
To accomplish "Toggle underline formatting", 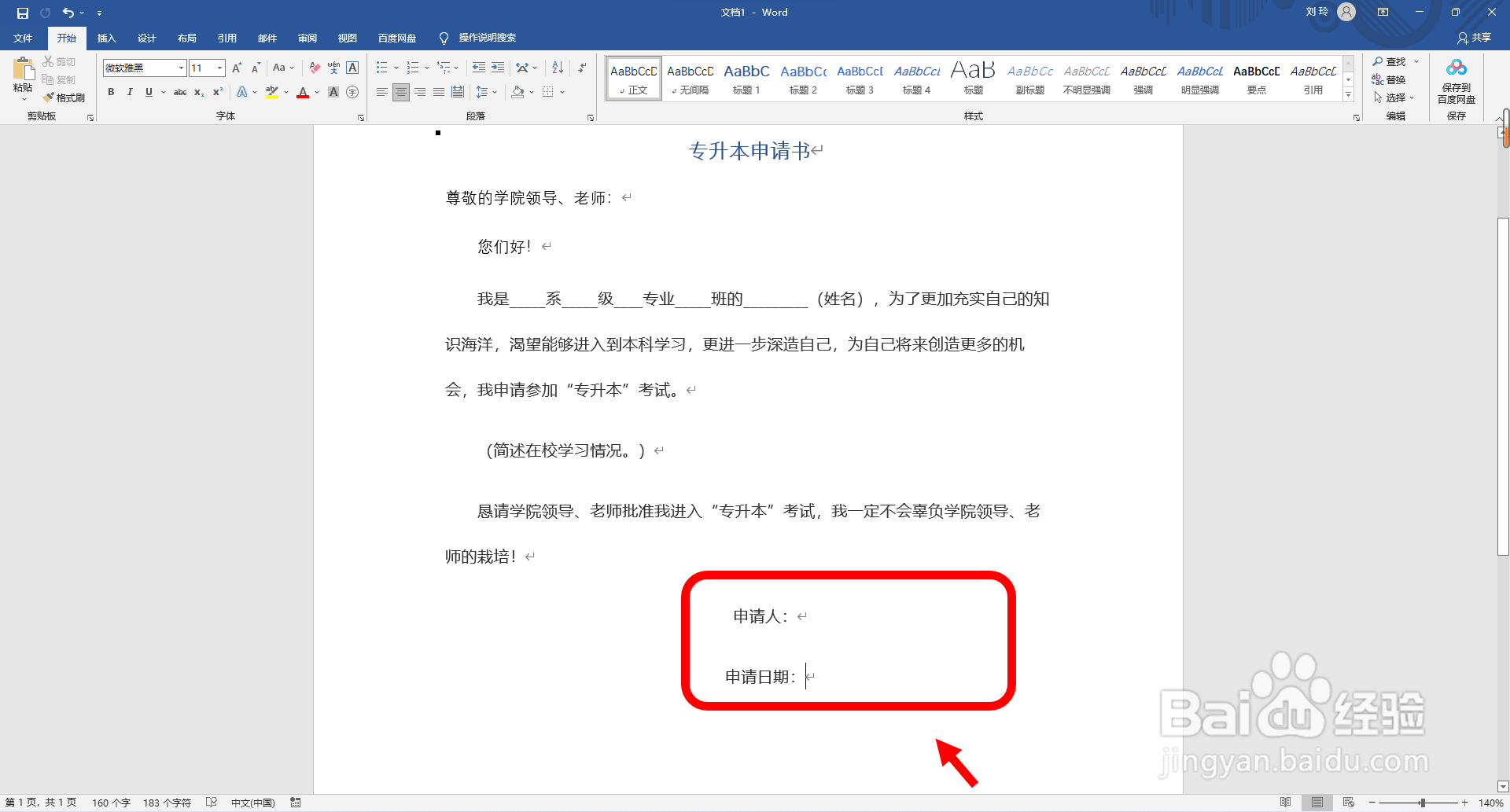I will click(149, 92).
